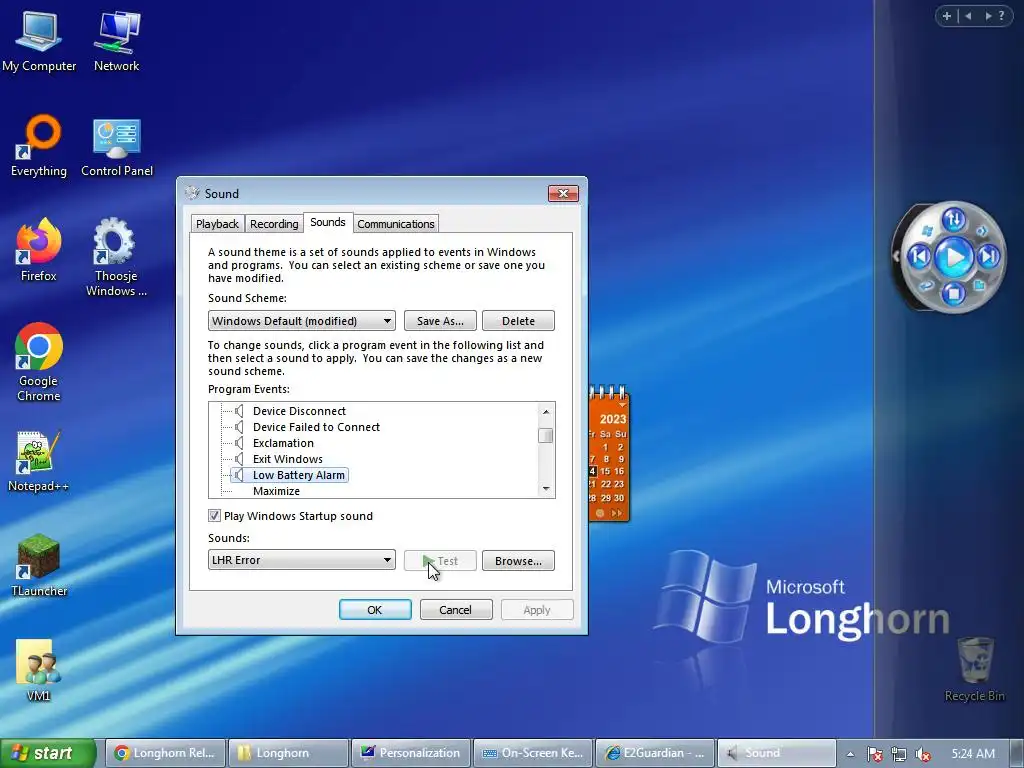
Task: Switch to the Playback tab
Action: 217,223
